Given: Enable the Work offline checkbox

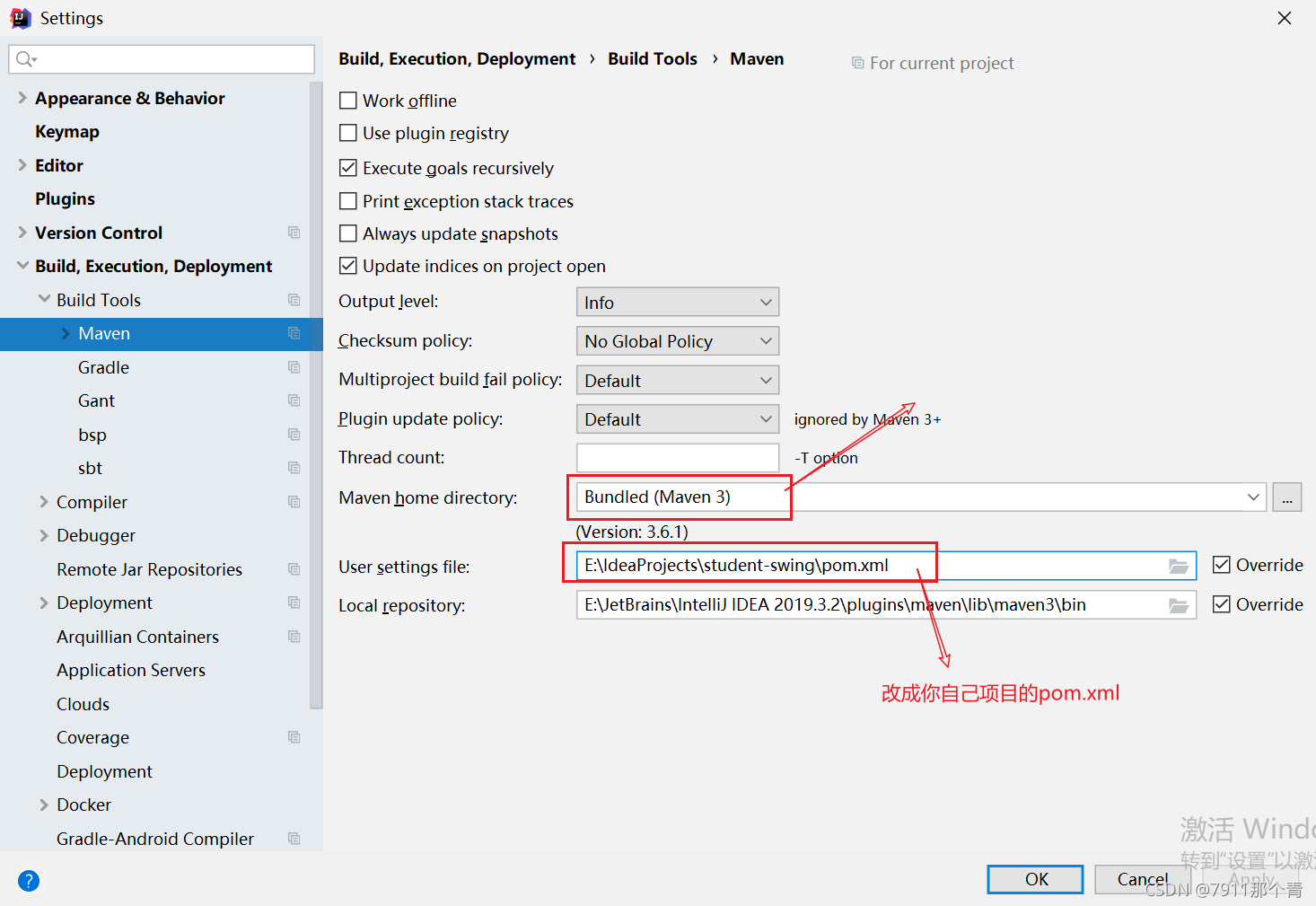Looking at the screenshot, I should pyautogui.click(x=348, y=101).
